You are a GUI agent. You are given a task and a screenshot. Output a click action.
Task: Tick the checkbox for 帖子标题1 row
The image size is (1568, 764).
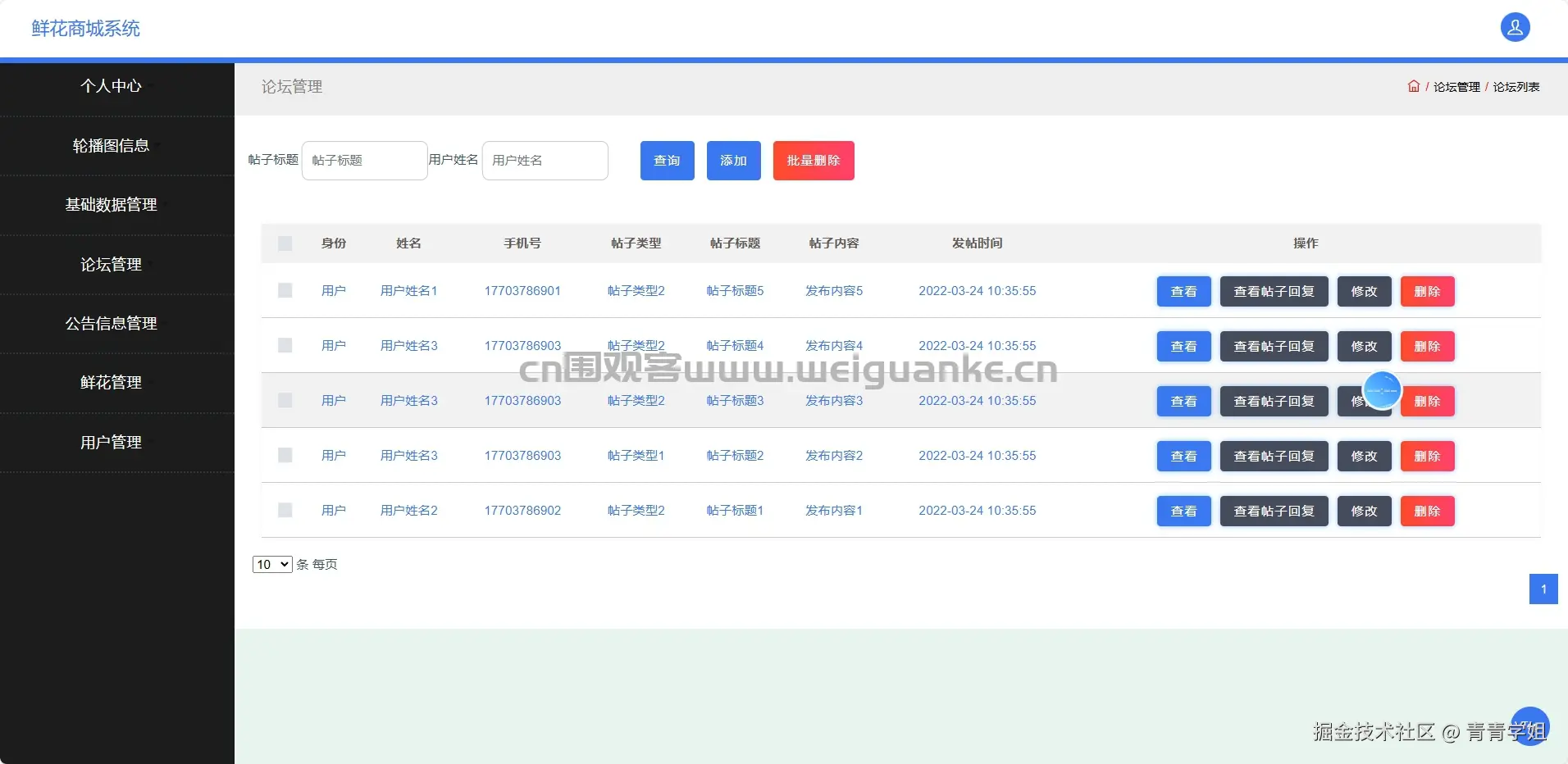pyautogui.click(x=285, y=510)
